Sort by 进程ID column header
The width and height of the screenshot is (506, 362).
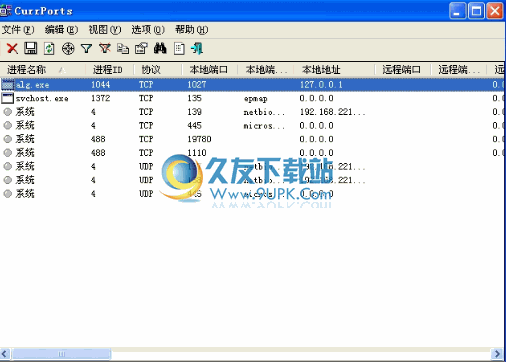[109, 70]
